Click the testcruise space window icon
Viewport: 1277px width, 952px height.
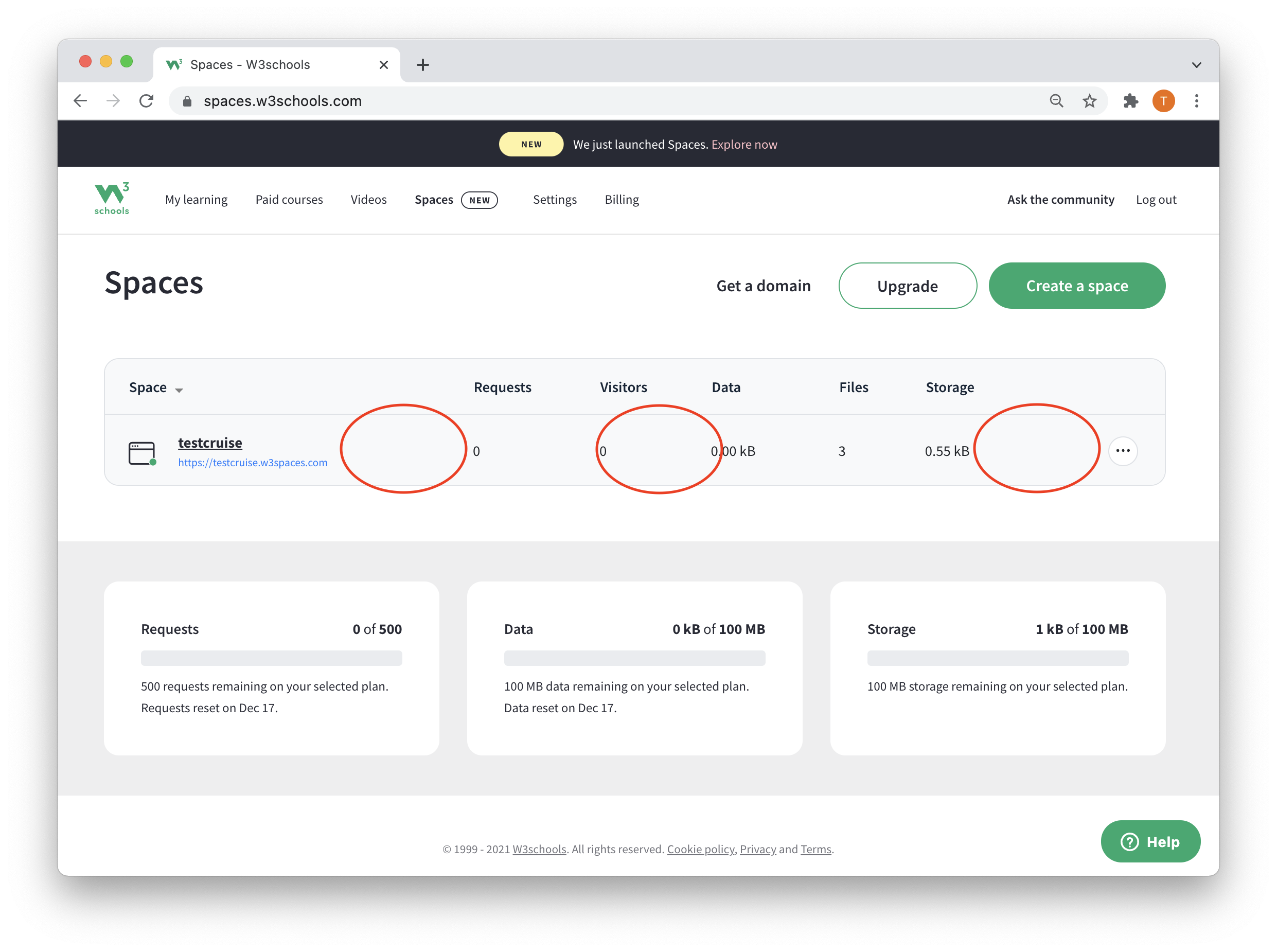pos(141,453)
